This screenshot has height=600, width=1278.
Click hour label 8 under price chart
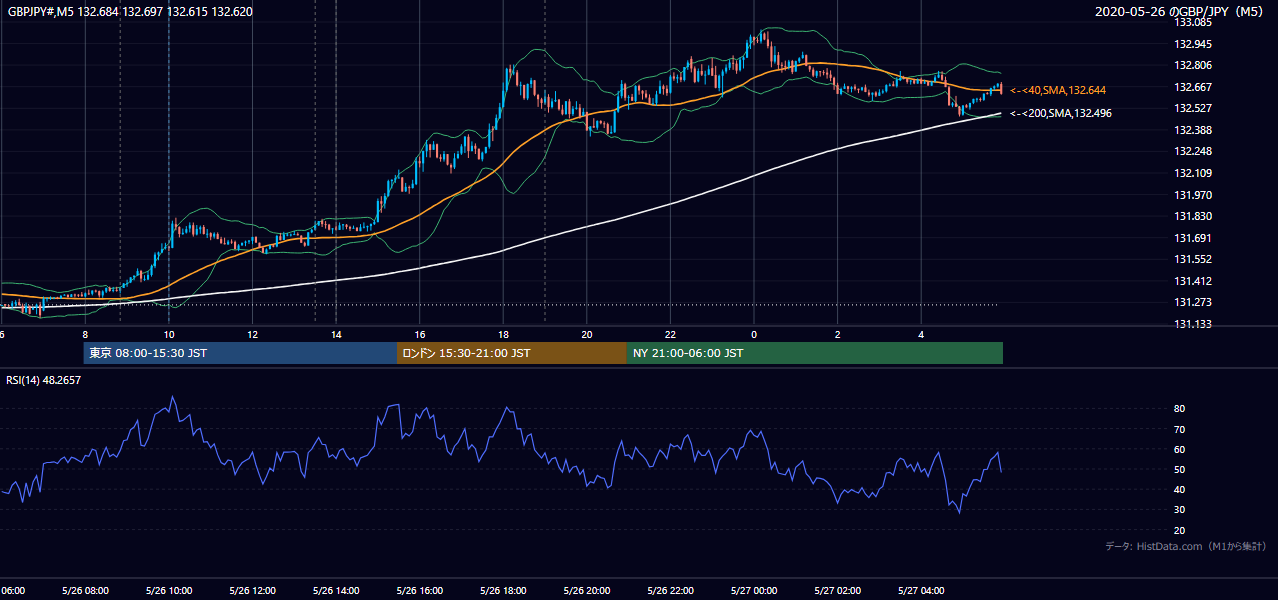pos(85,334)
